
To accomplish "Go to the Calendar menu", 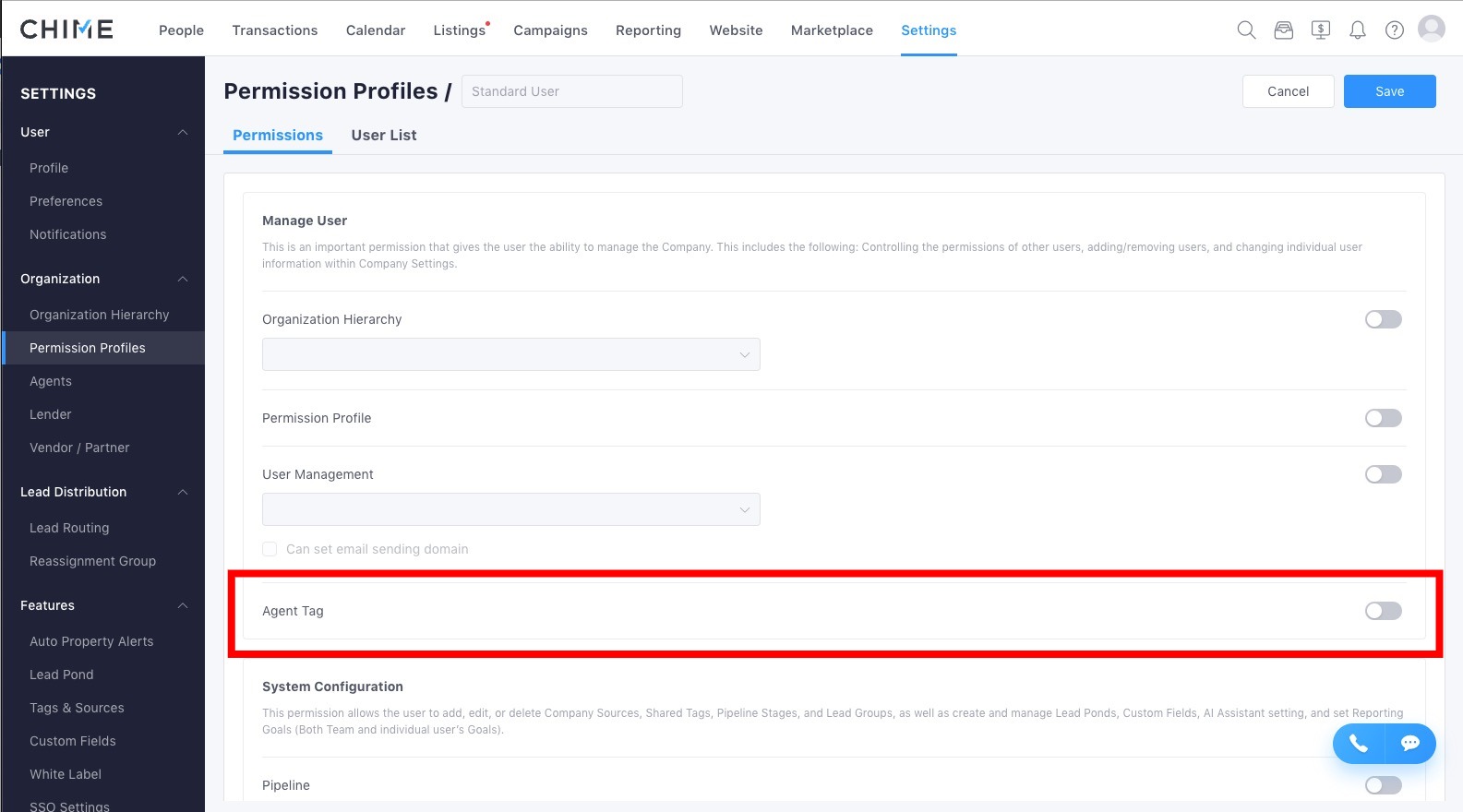I will (x=376, y=30).
